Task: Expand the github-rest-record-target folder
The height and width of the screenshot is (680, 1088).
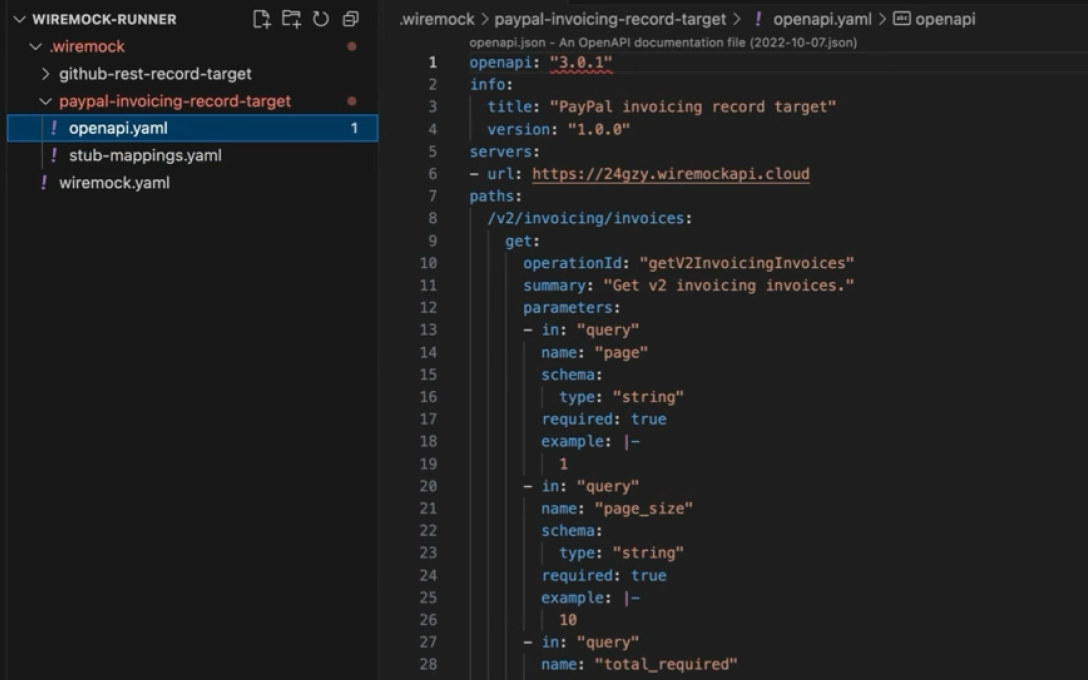Action: [46, 74]
